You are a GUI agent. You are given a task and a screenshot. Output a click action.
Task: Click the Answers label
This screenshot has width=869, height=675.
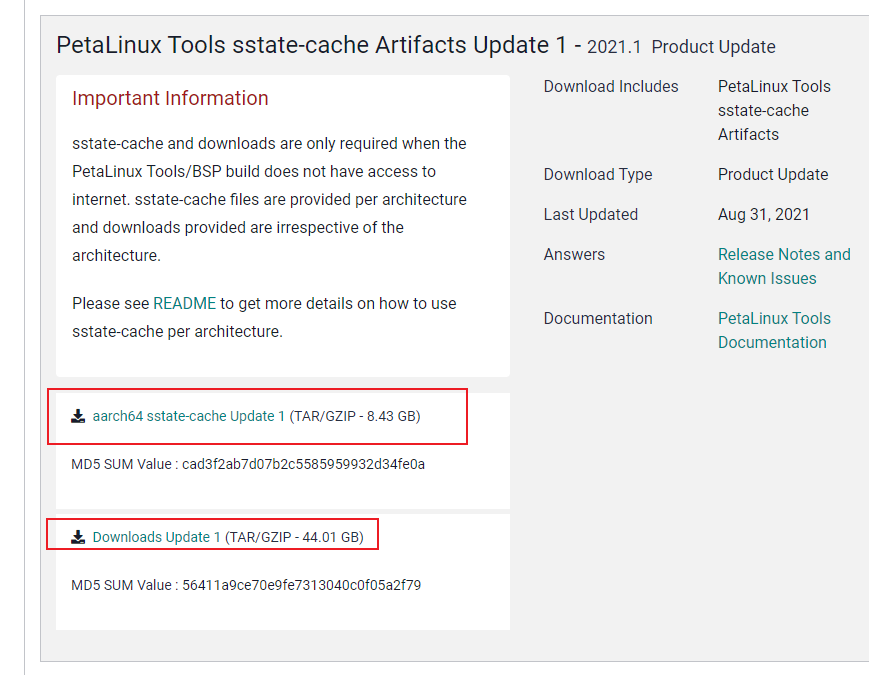[x=574, y=254]
